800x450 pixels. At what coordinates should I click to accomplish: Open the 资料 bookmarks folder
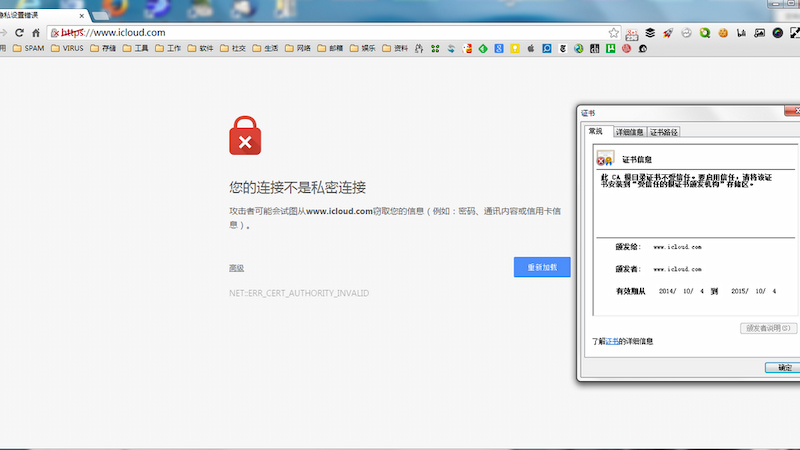click(x=395, y=48)
